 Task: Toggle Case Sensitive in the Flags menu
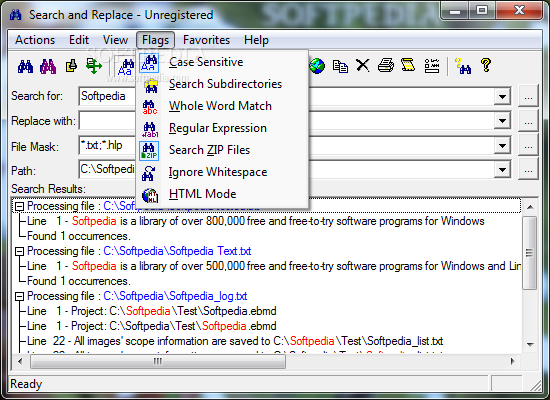[x=222, y=62]
